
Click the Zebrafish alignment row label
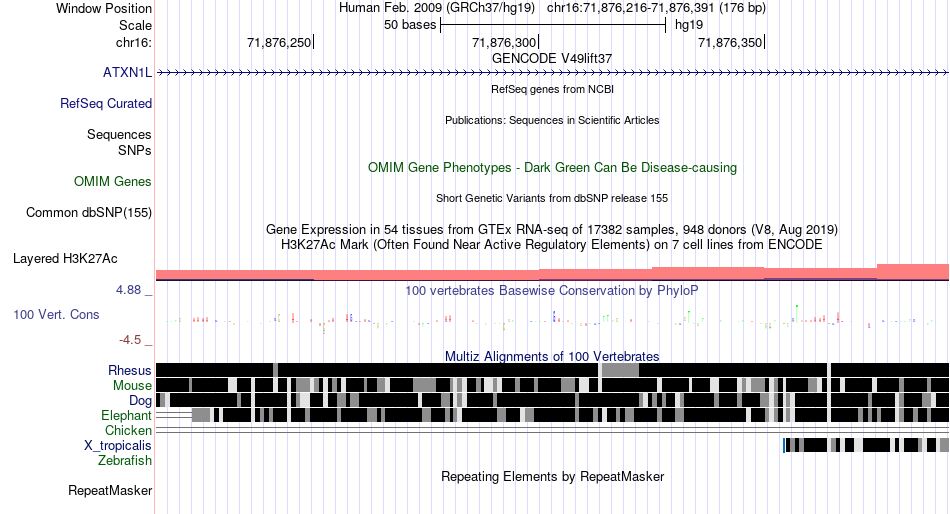[x=125, y=461]
